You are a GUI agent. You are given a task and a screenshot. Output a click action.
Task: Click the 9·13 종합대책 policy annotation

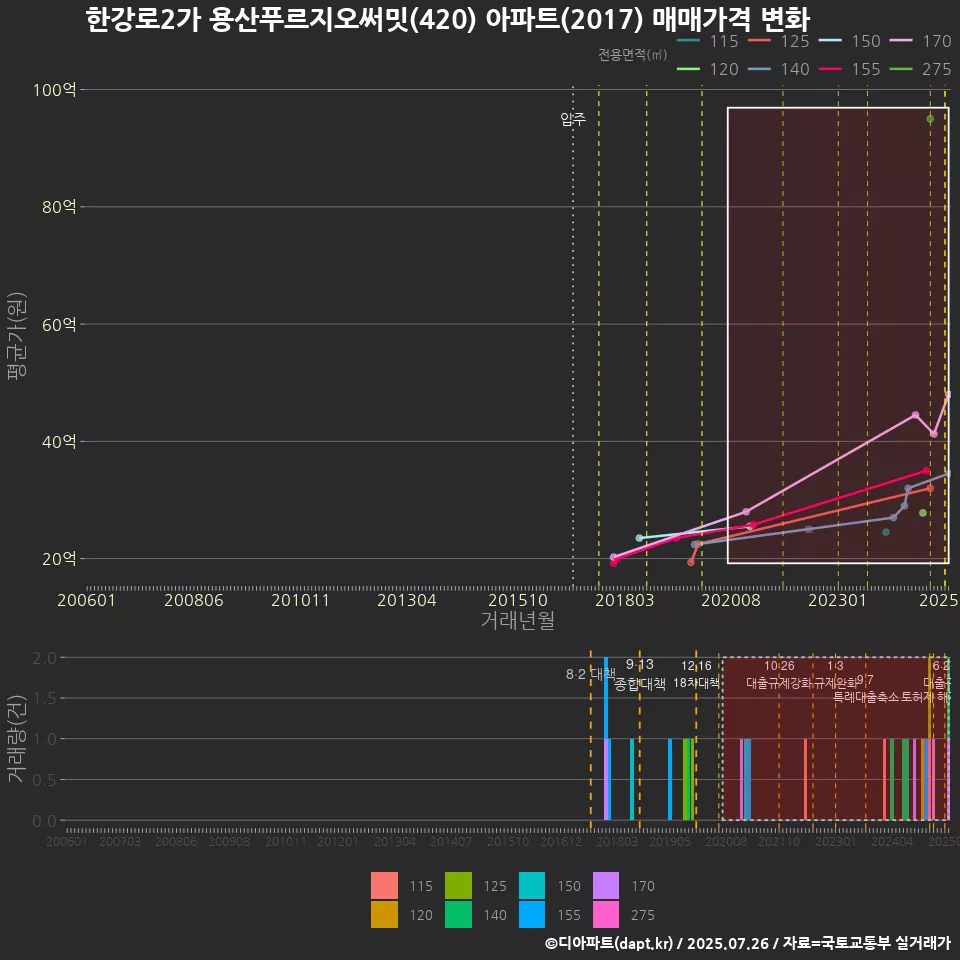[x=640, y=675]
